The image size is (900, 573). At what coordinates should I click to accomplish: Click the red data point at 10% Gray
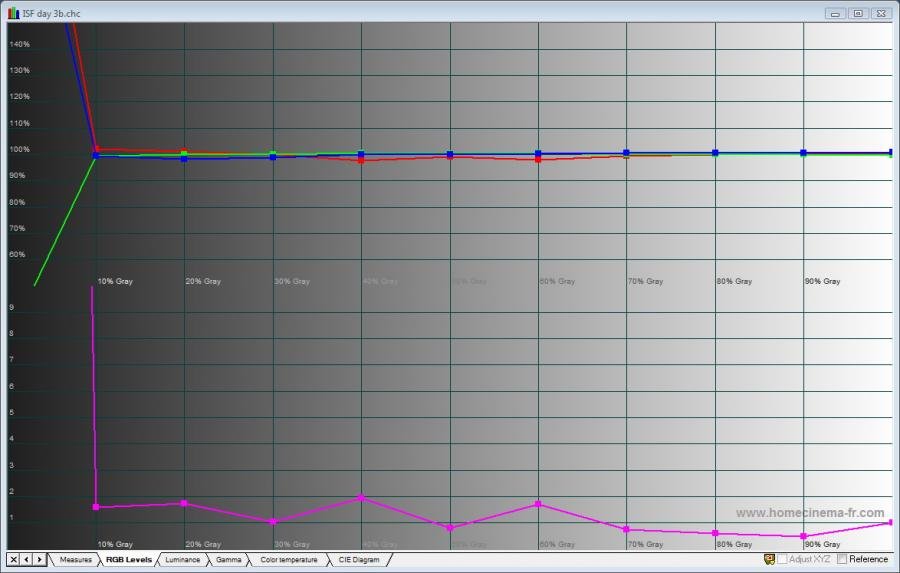tap(96, 150)
